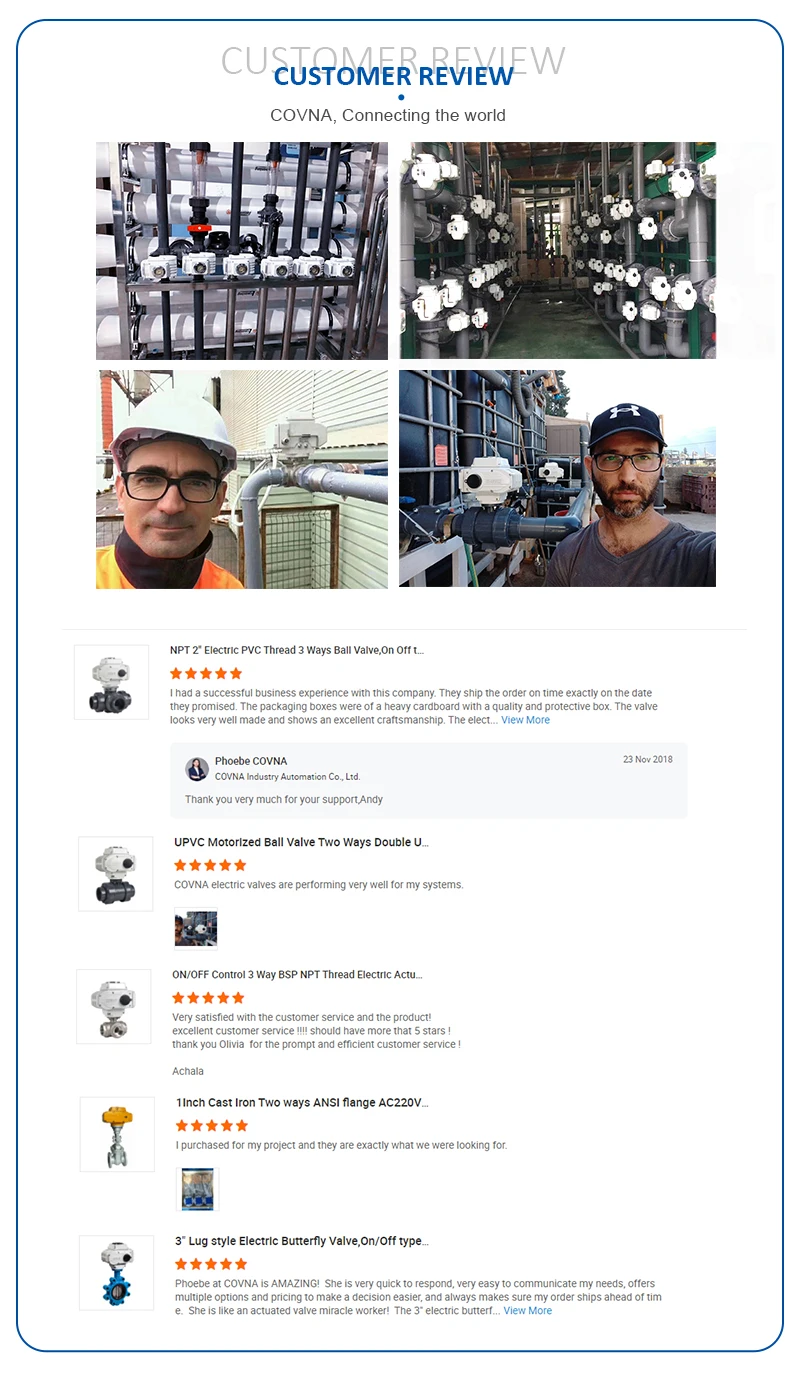Open the UPVC Motorized Ball Valve Two Ways title
800x1376 pixels.
tap(302, 842)
